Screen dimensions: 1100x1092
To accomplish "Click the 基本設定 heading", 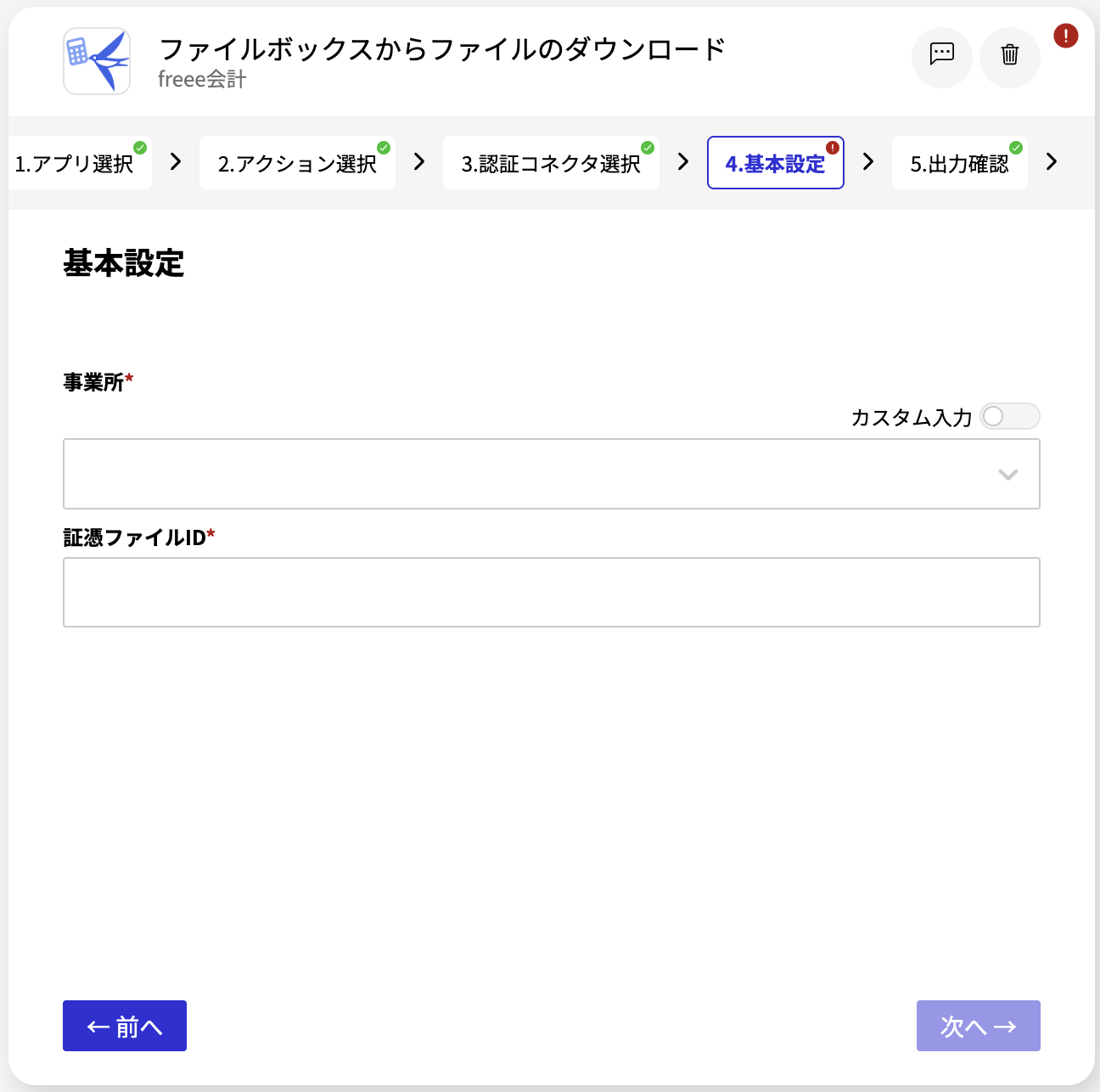I will (124, 263).
